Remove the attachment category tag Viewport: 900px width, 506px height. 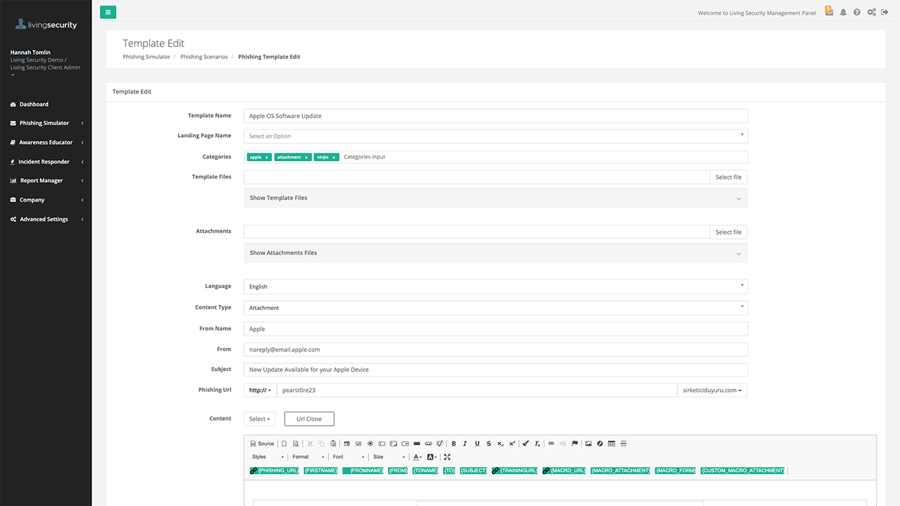point(306,157)
